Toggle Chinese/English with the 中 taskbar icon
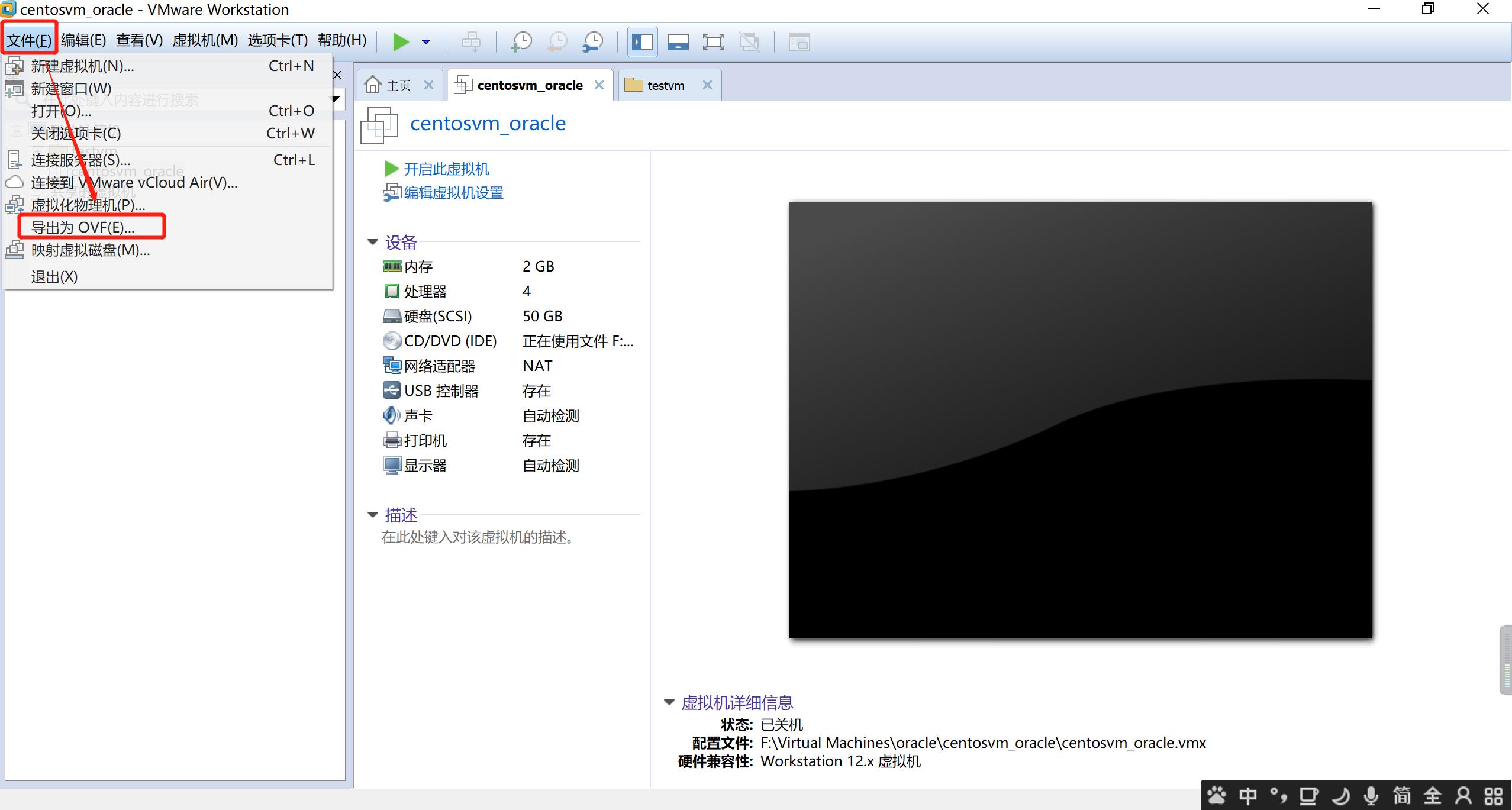1512x810 pixels. (x=1247, y=795)
